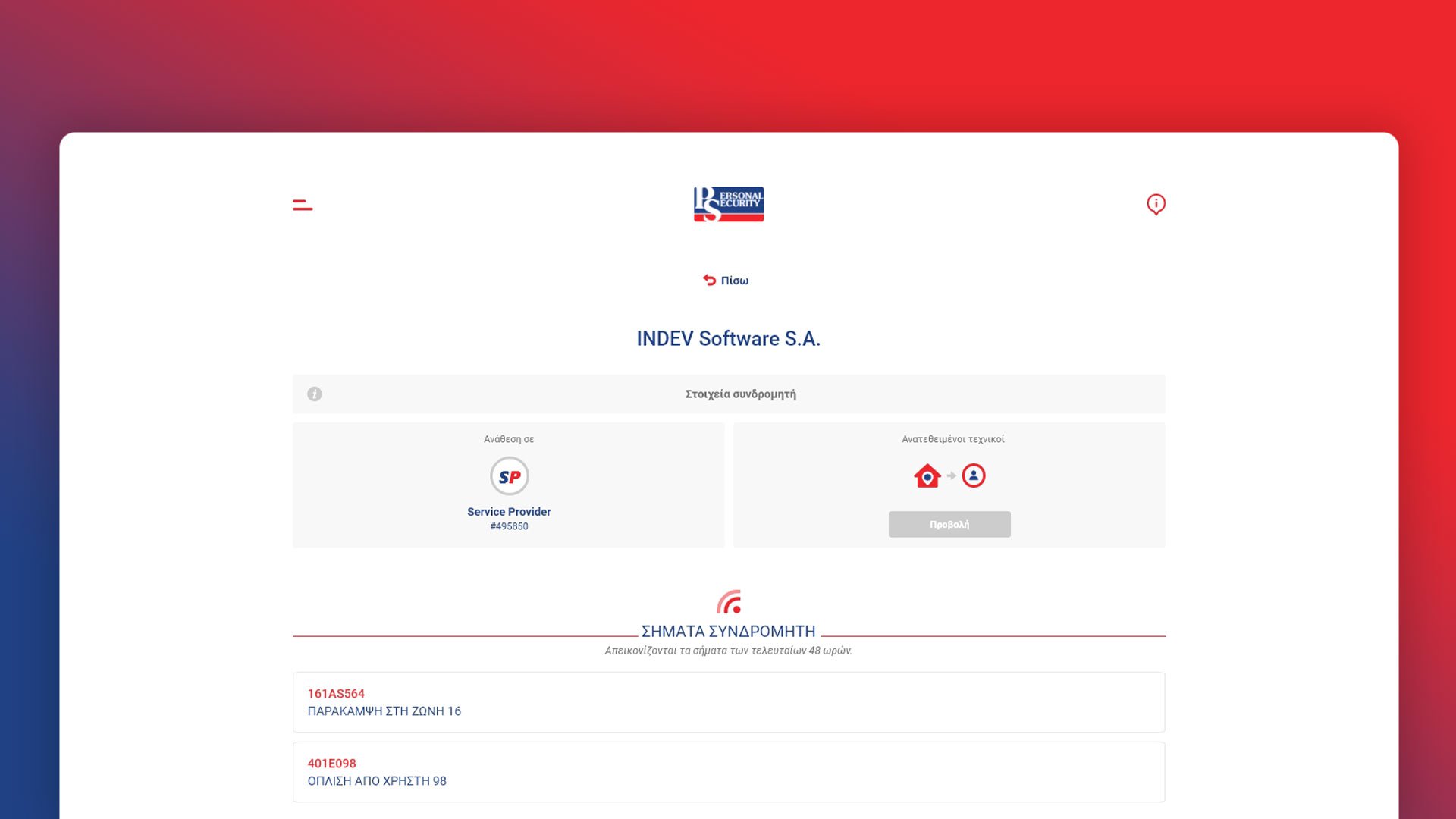Screen dimensions: 1456x819
Task: Click the 48-hour signals note text
Action: (729, 651)
